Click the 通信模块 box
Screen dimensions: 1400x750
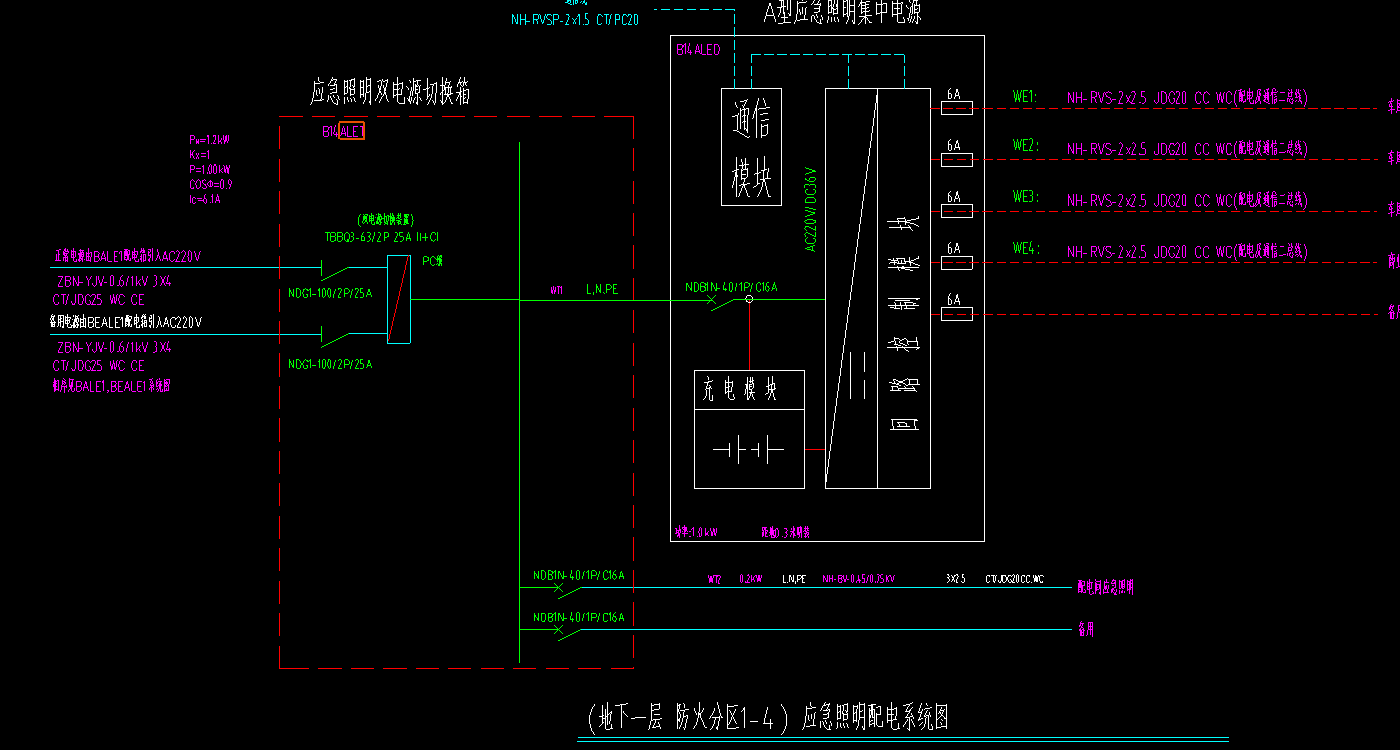[x=751, y=147]
